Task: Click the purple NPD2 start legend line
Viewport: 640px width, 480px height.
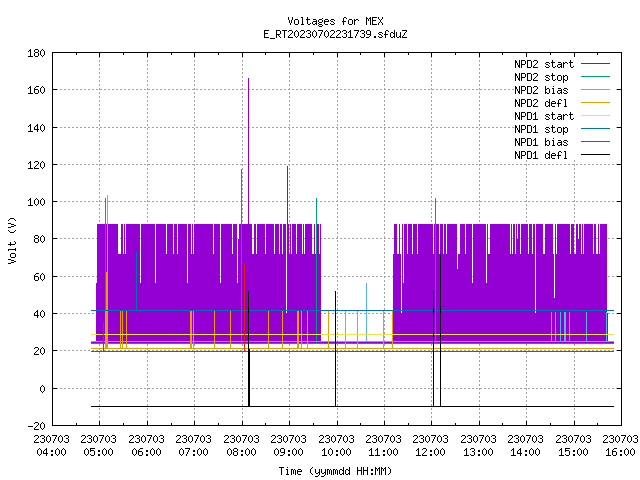Action: pos(596,64)
